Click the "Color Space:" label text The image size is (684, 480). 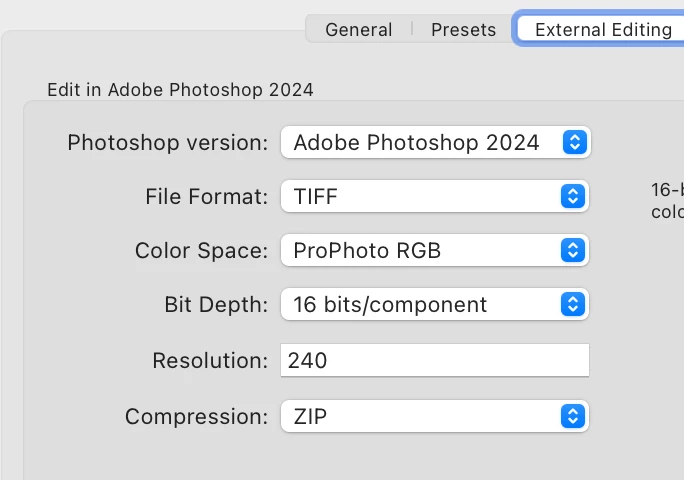[x=201, y=251]
